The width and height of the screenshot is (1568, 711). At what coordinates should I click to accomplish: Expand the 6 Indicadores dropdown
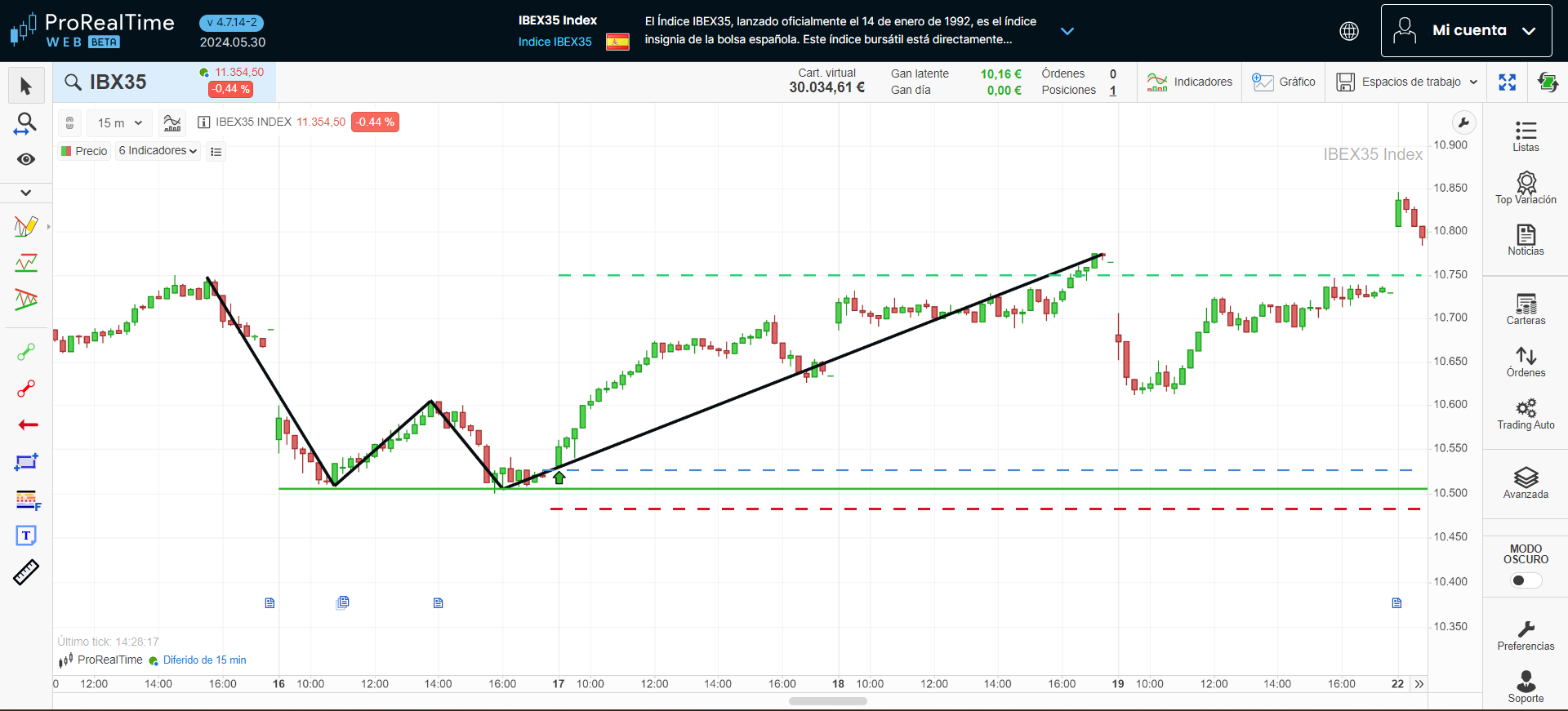158,151
